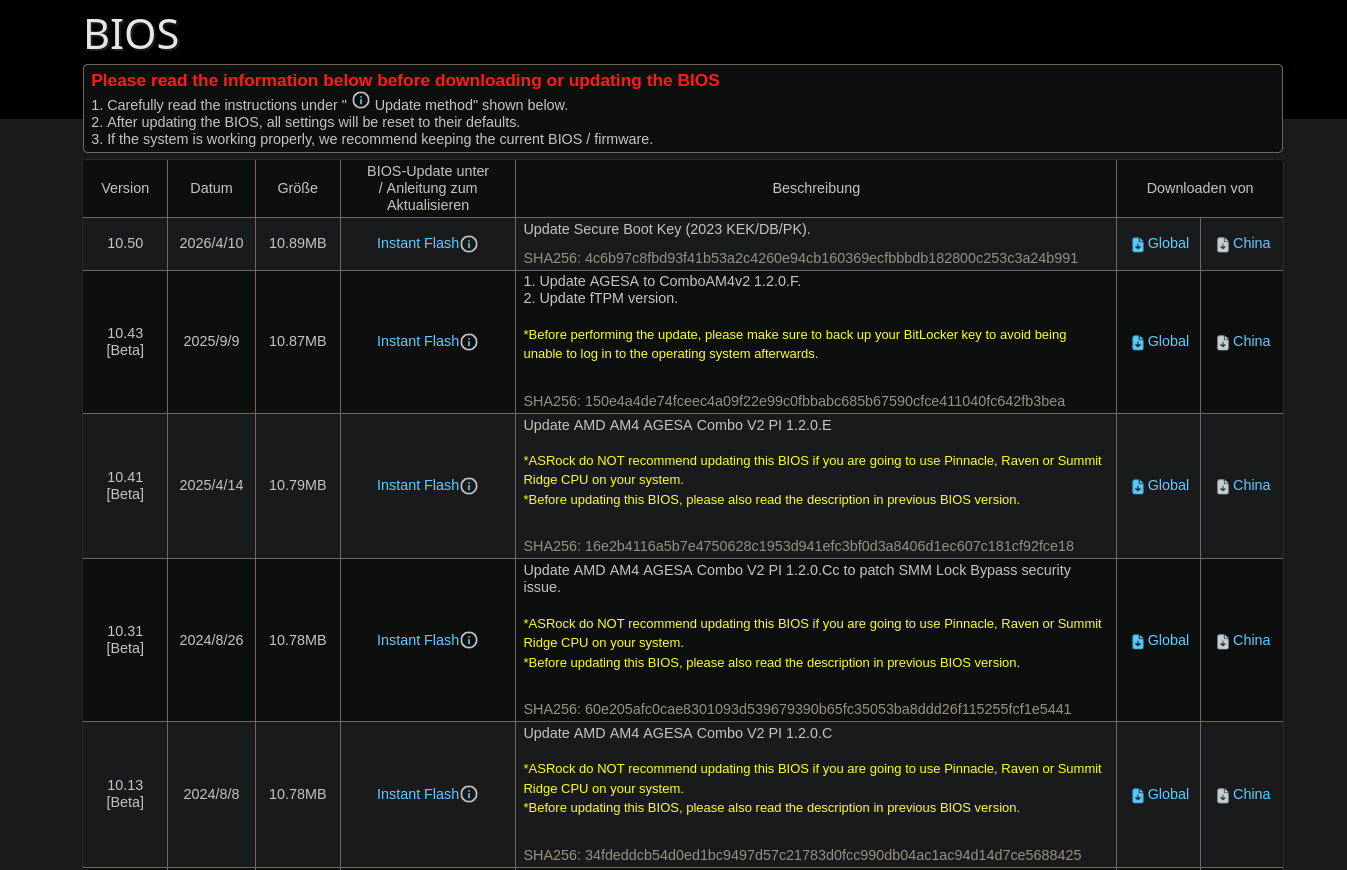The height and width of the screenshot is (870, 1347).
Task: Download BIOS 10.31 via the Global link
Action: 1168,640
